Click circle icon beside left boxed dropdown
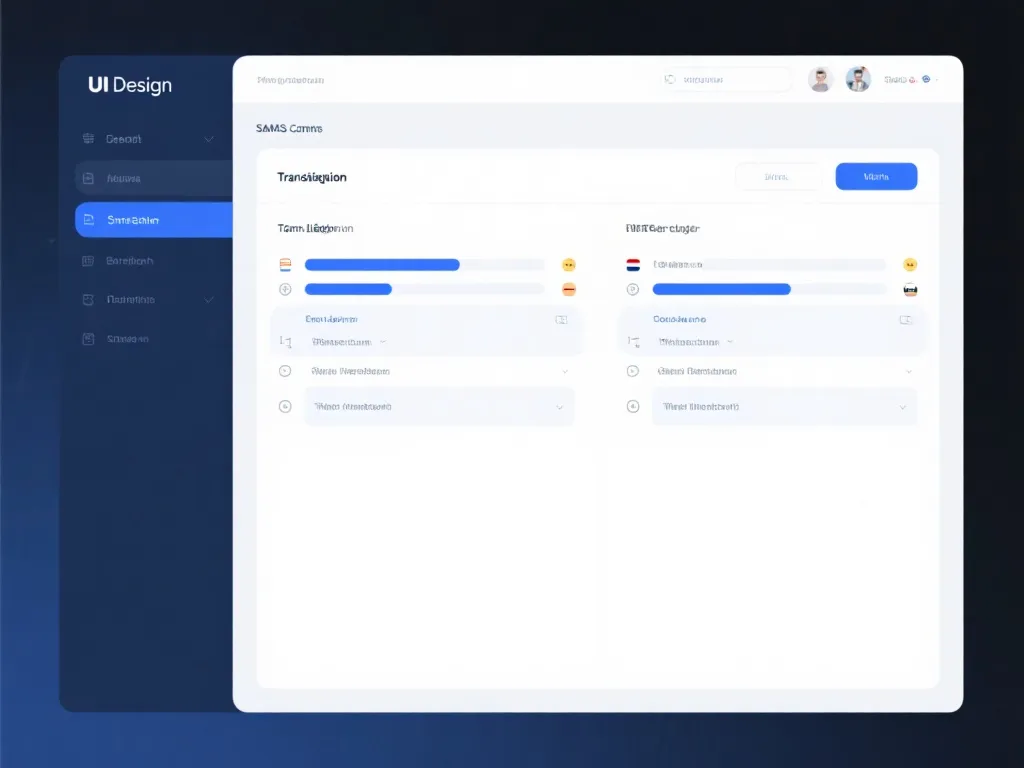The width and height of the screenshot is (1024, 768). coord(285,406)
